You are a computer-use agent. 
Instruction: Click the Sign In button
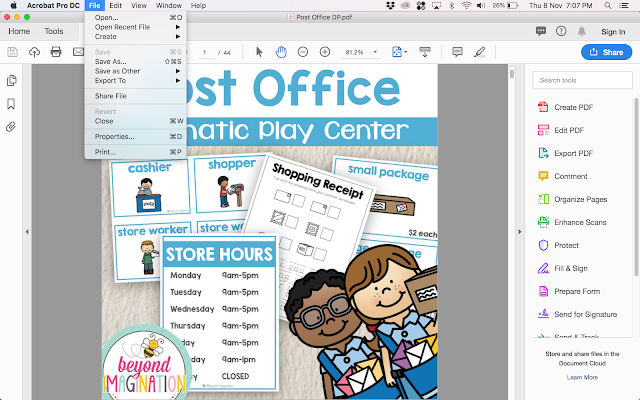(613, 31)
